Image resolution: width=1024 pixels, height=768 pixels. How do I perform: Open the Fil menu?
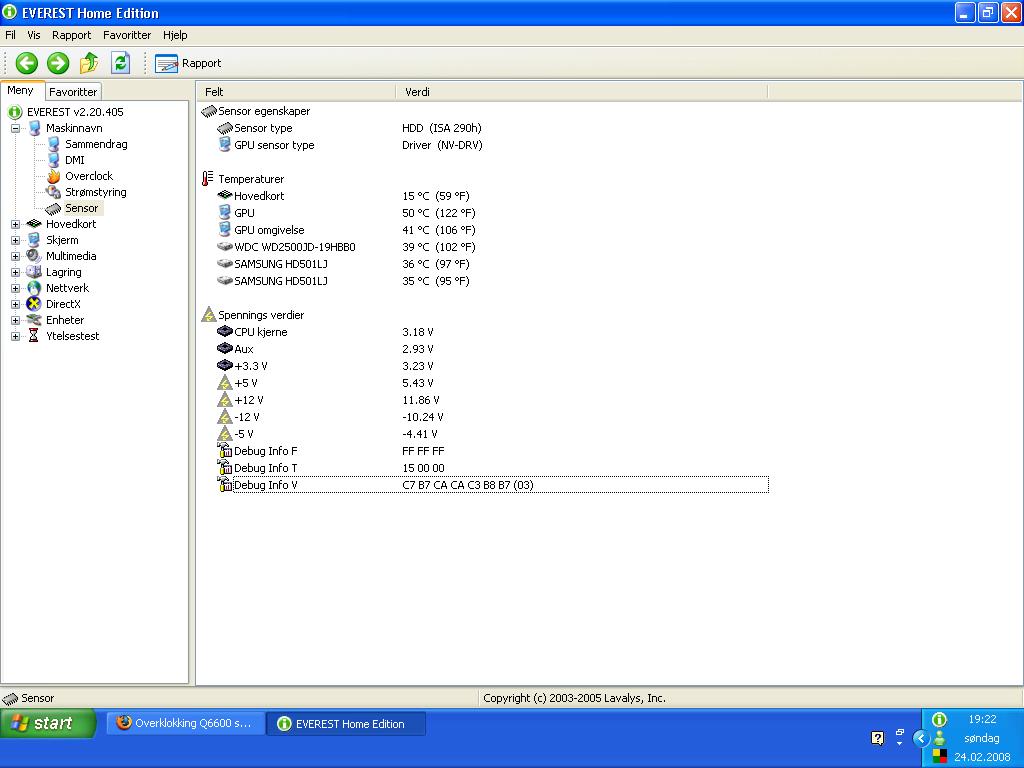[x=10, y=35]
